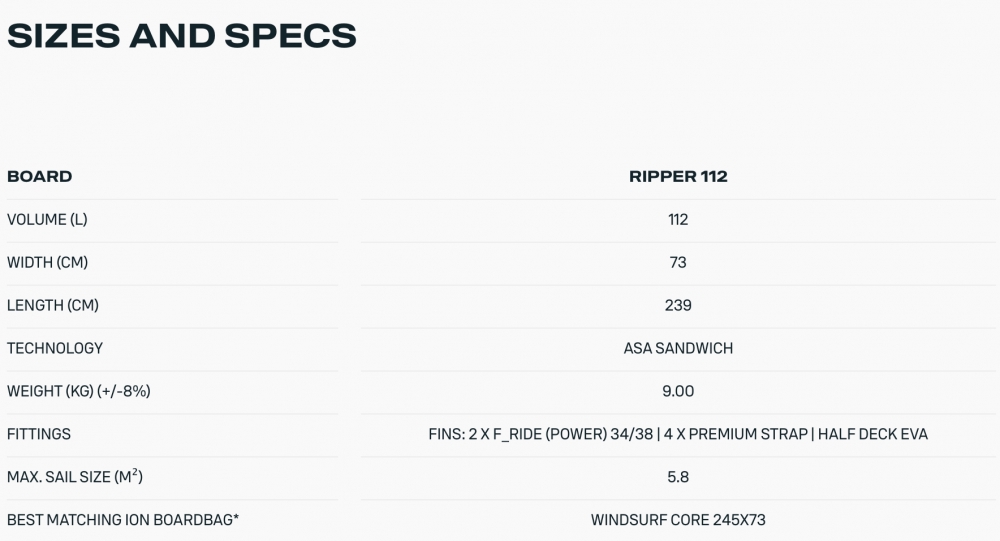
Task: Click the VOLUME (L) row label
Action: pyautogui.click(x=54, y=220)
